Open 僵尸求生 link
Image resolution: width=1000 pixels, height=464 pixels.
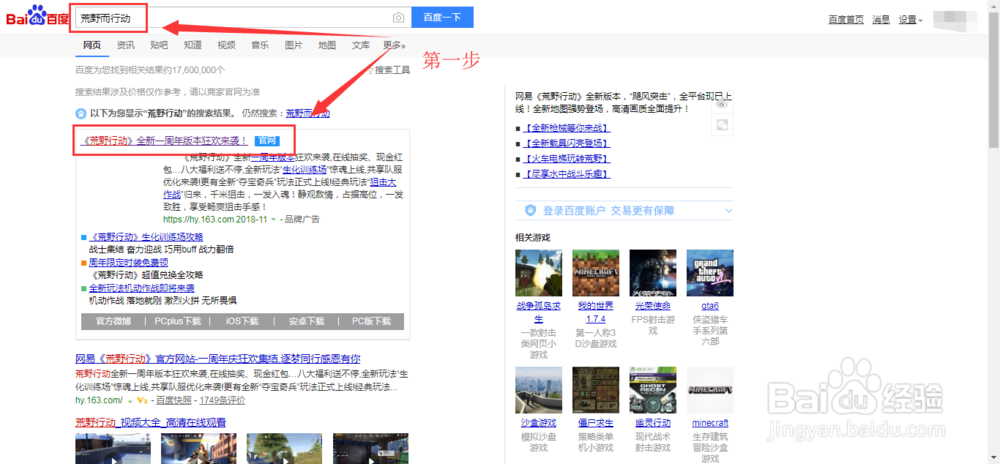click(596, 423)
